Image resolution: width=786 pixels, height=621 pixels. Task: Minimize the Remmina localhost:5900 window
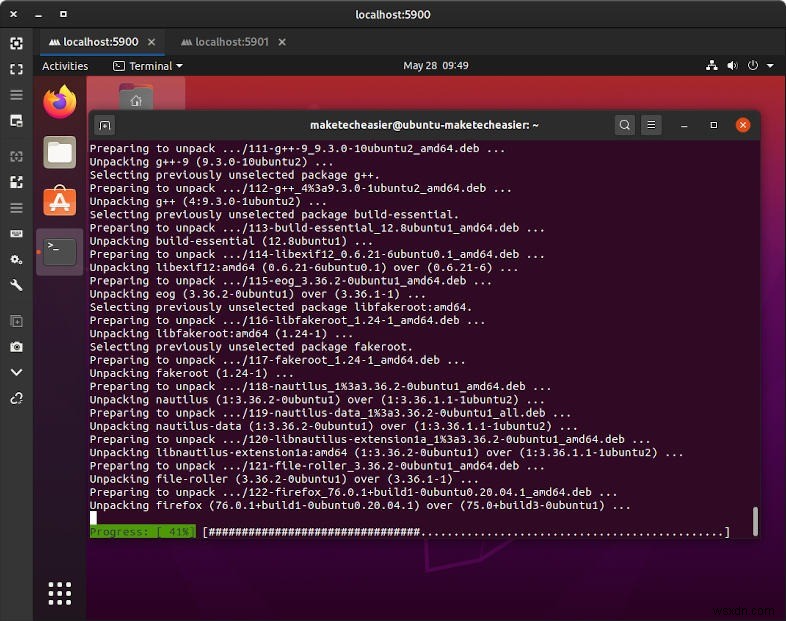38,15
